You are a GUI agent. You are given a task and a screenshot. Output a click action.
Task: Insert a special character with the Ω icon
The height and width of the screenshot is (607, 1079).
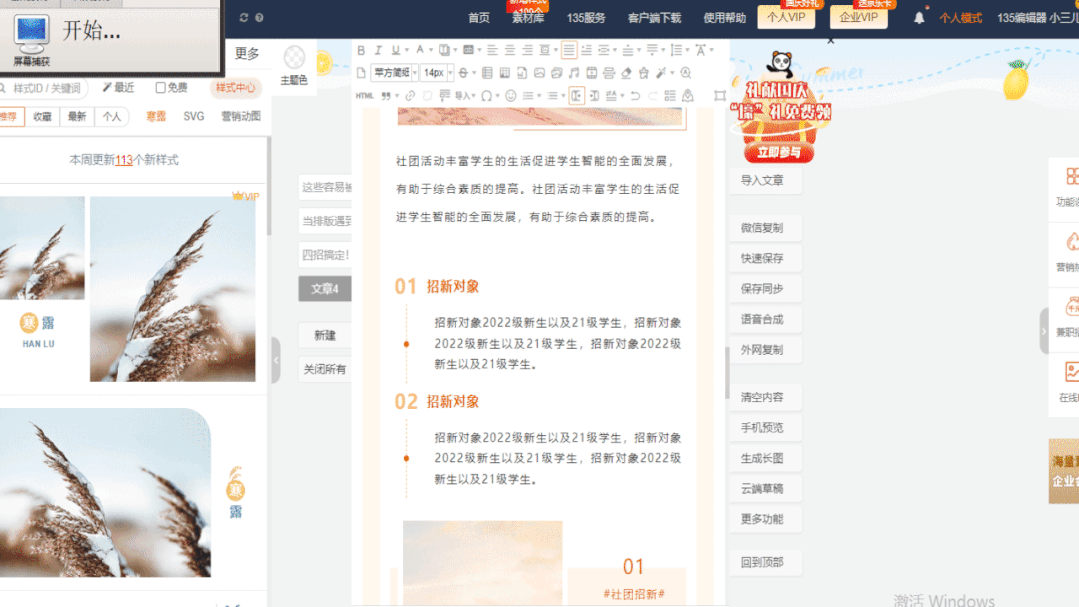pos(487,96)
